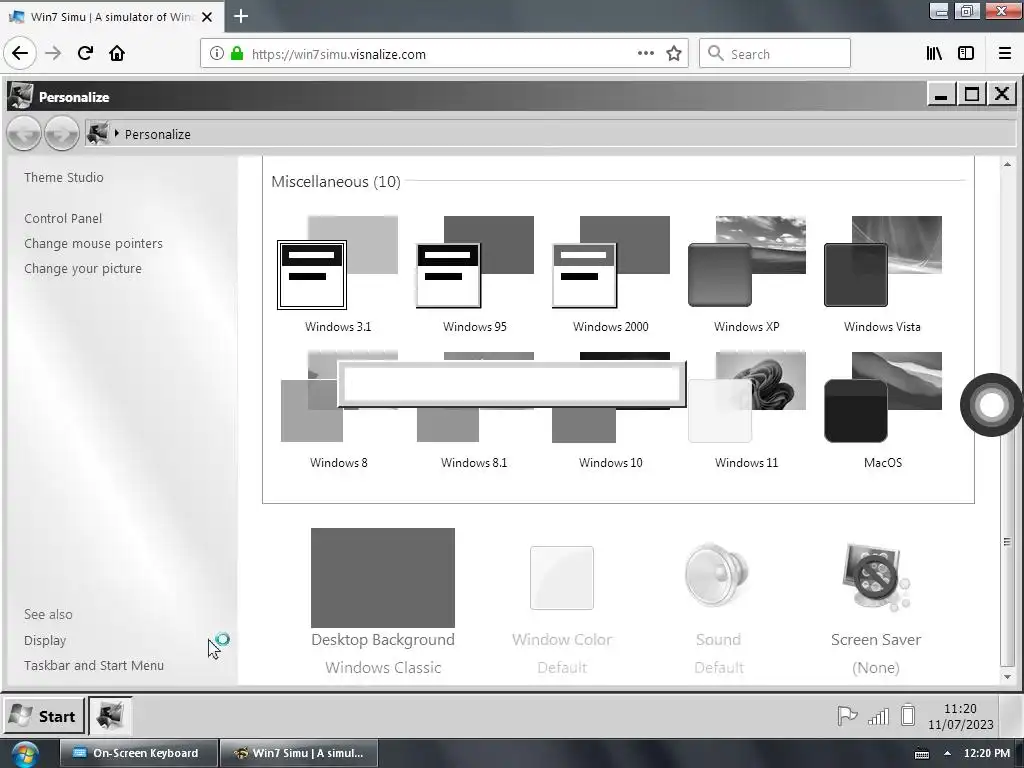Choose the Windows 2000 theme

tap(611, 263)
